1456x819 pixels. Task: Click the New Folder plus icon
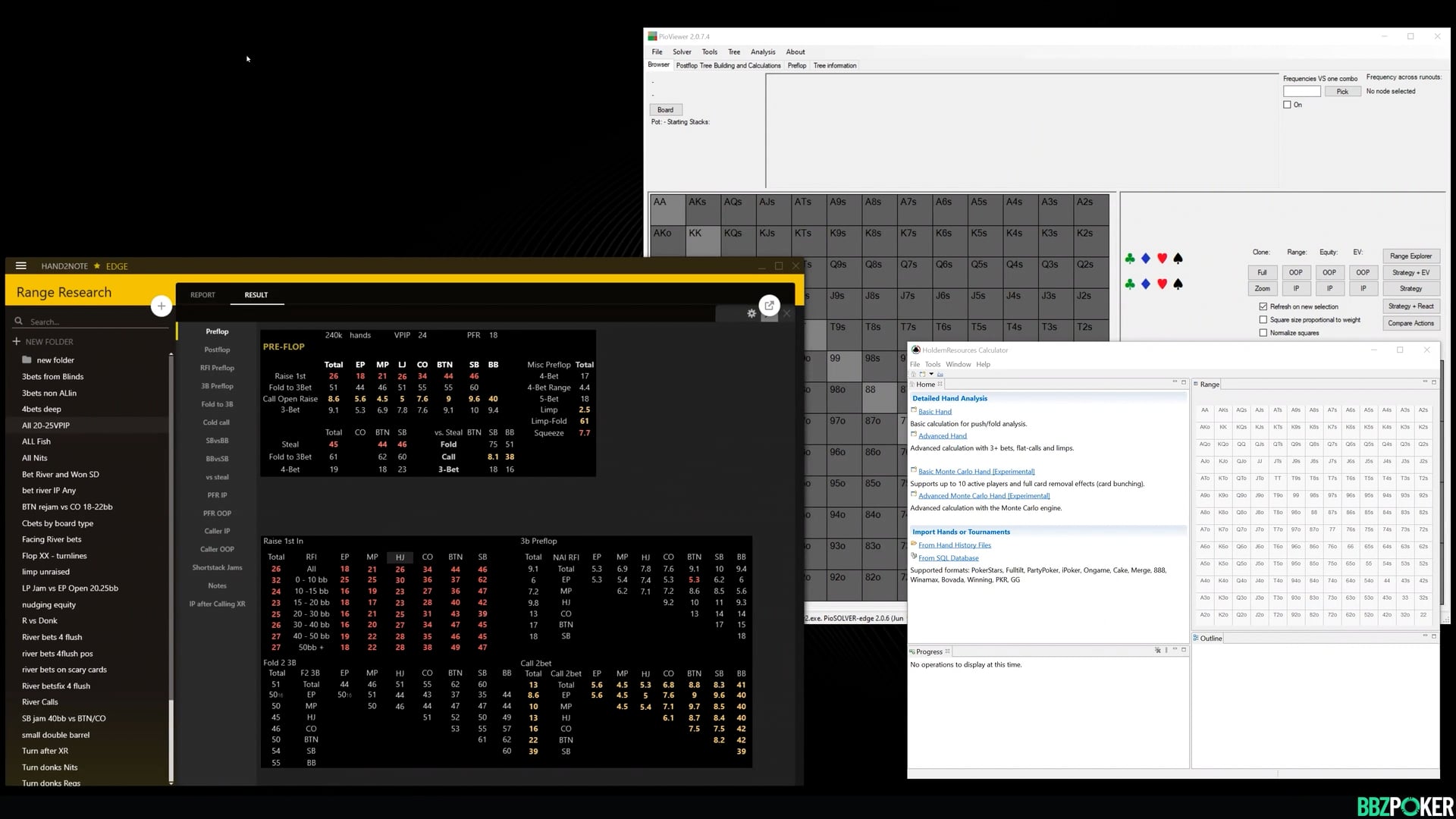coord(16,341)
